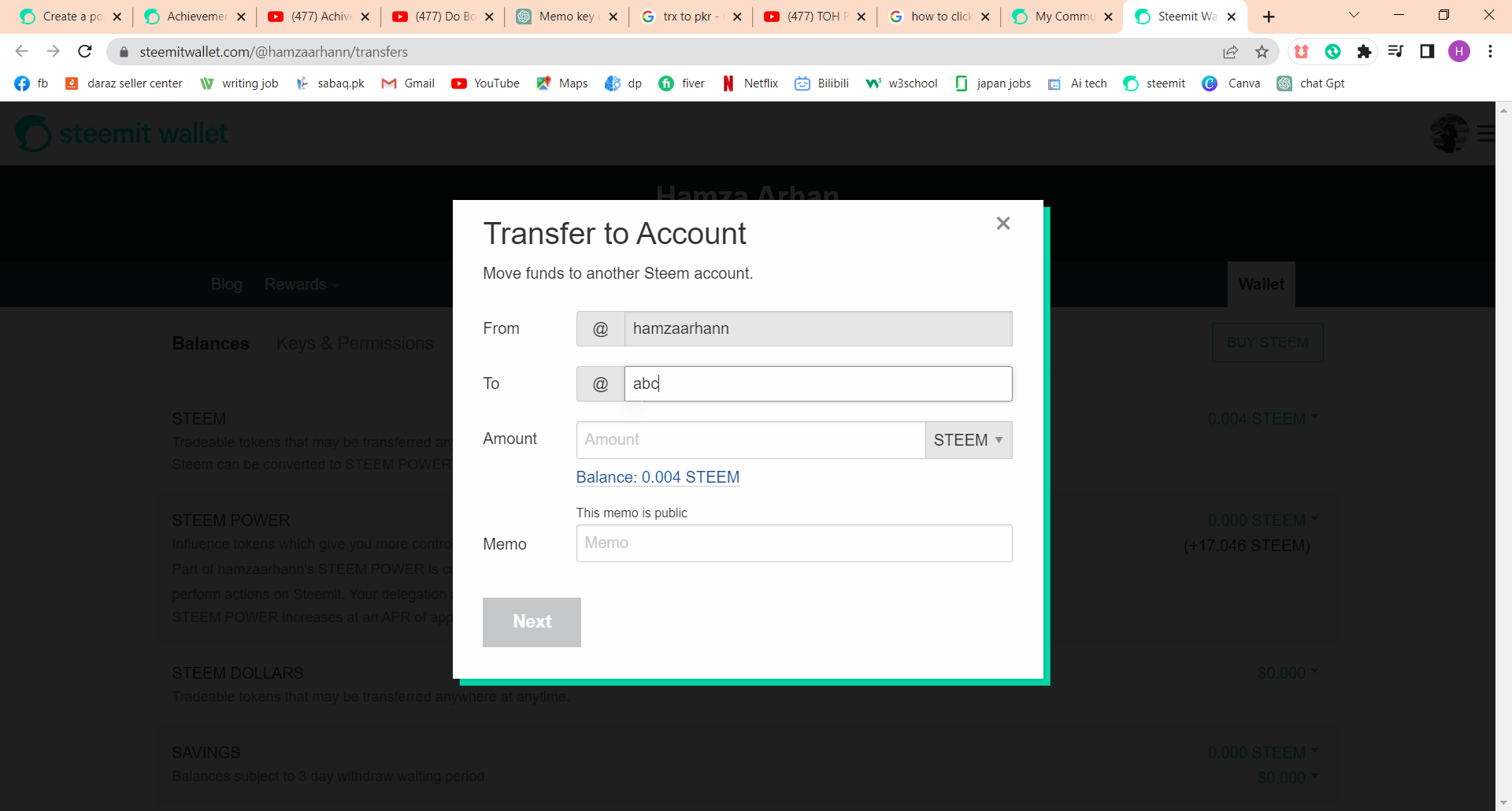Click the steemit wallet logo
The width and height of the screenshot is (1512, 811).
122,134
